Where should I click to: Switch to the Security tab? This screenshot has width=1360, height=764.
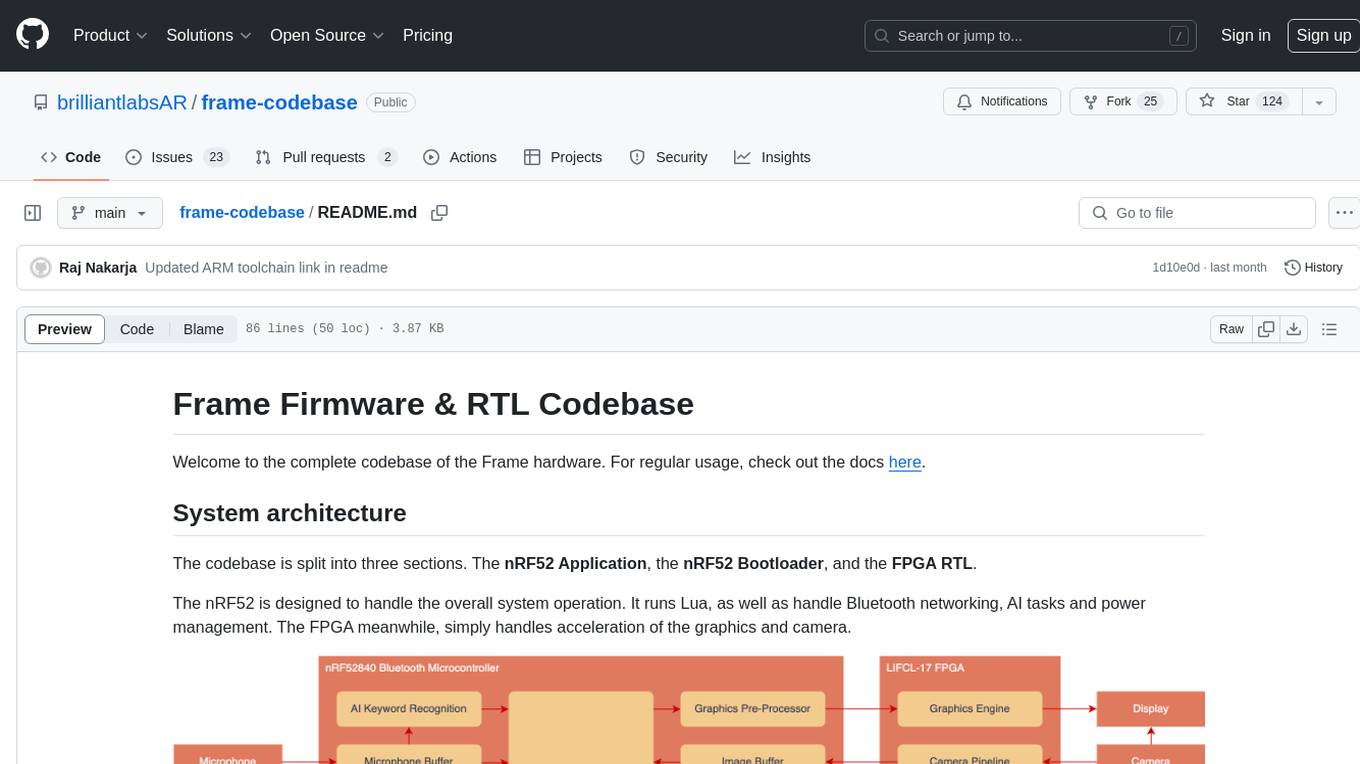click(668, 157)
